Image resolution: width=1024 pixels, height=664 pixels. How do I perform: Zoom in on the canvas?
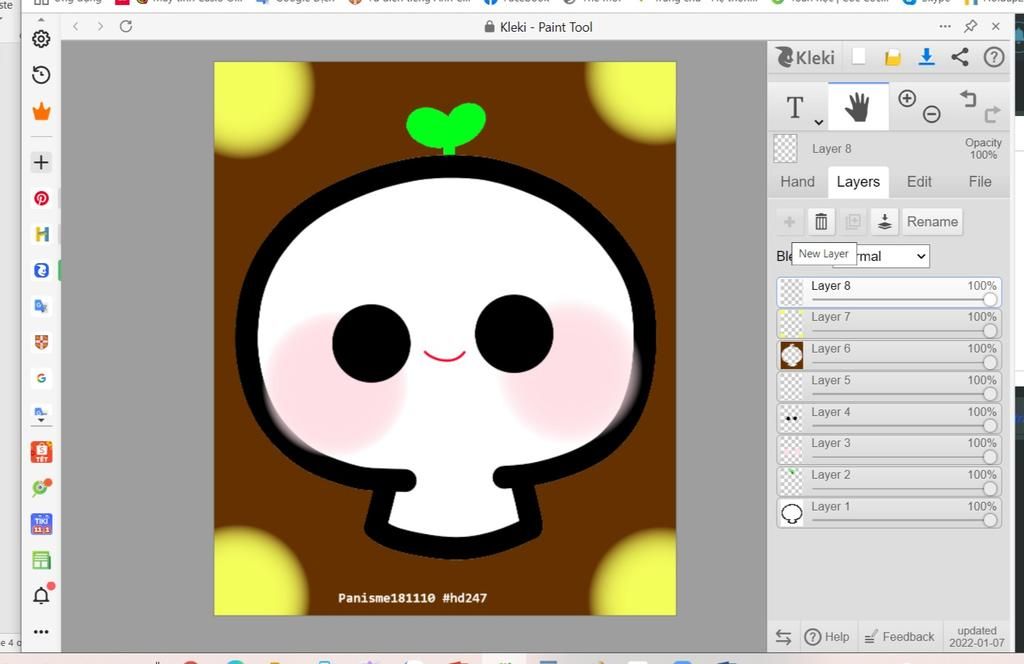pos(907,99)
